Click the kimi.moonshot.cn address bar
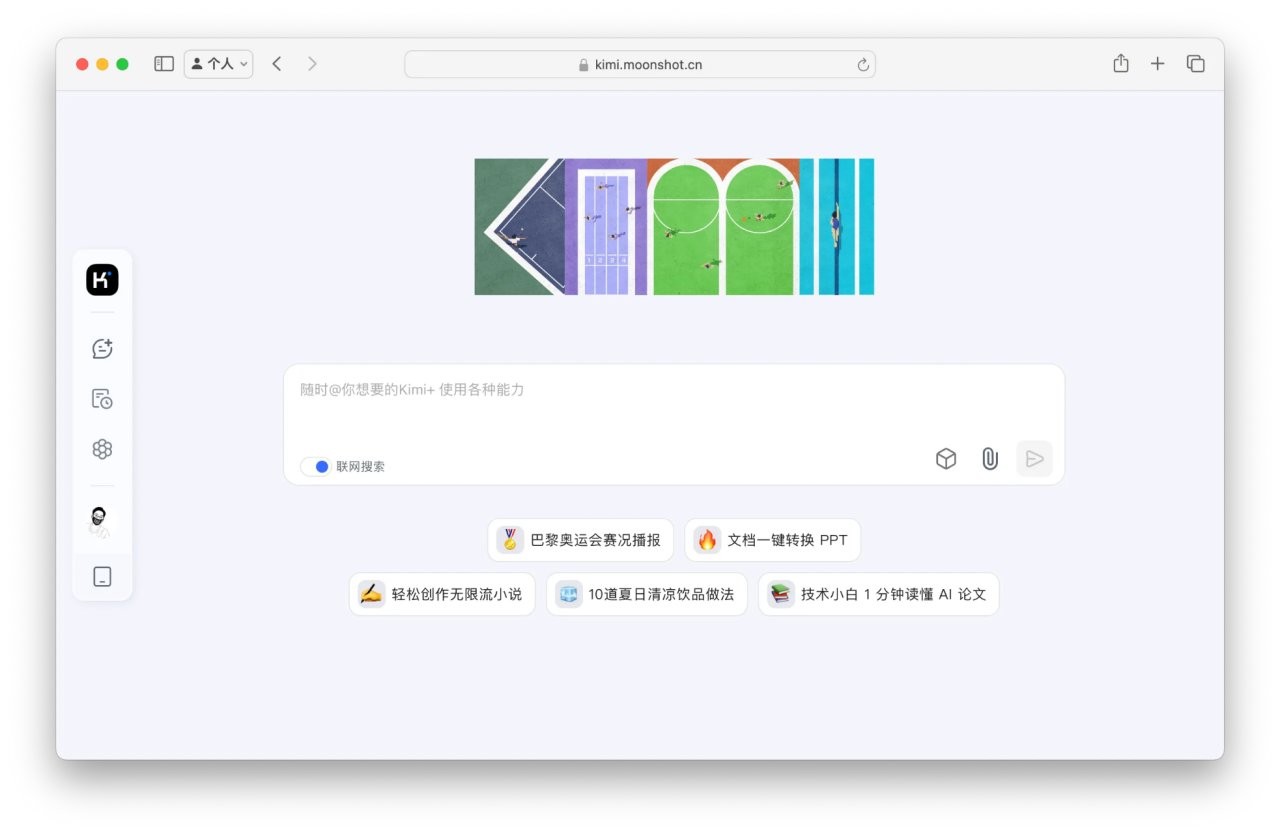 tap(640, 64)
